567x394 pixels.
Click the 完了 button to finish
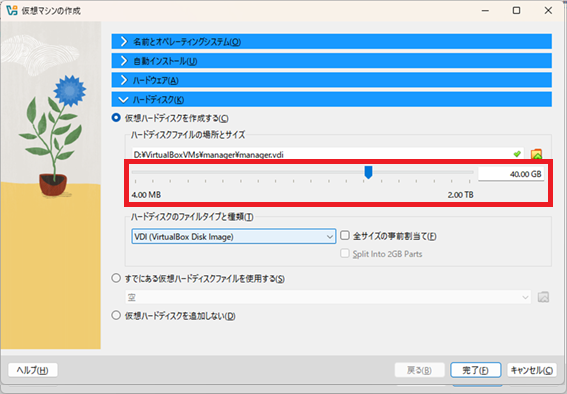476,370
